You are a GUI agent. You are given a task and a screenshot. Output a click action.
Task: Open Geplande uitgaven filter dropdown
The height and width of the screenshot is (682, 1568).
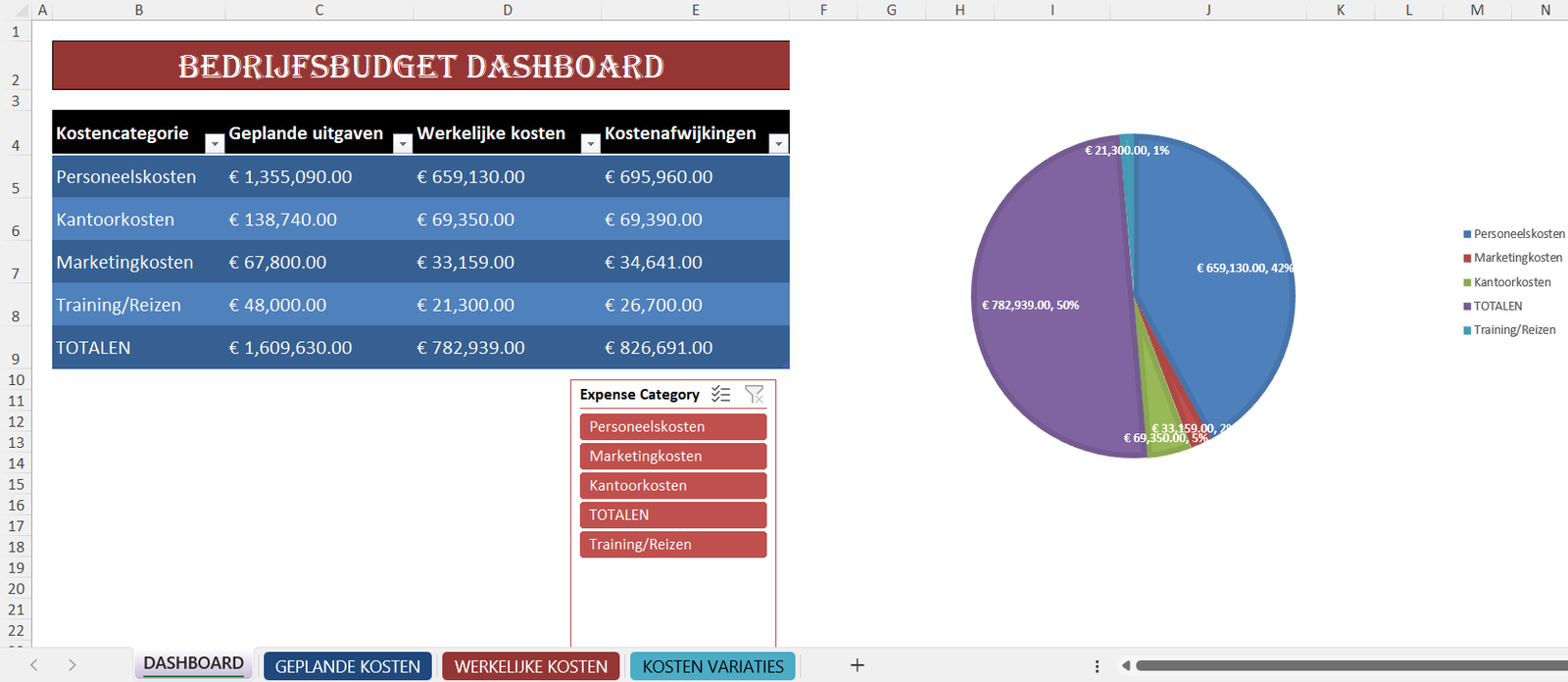(x=402, y=144)
